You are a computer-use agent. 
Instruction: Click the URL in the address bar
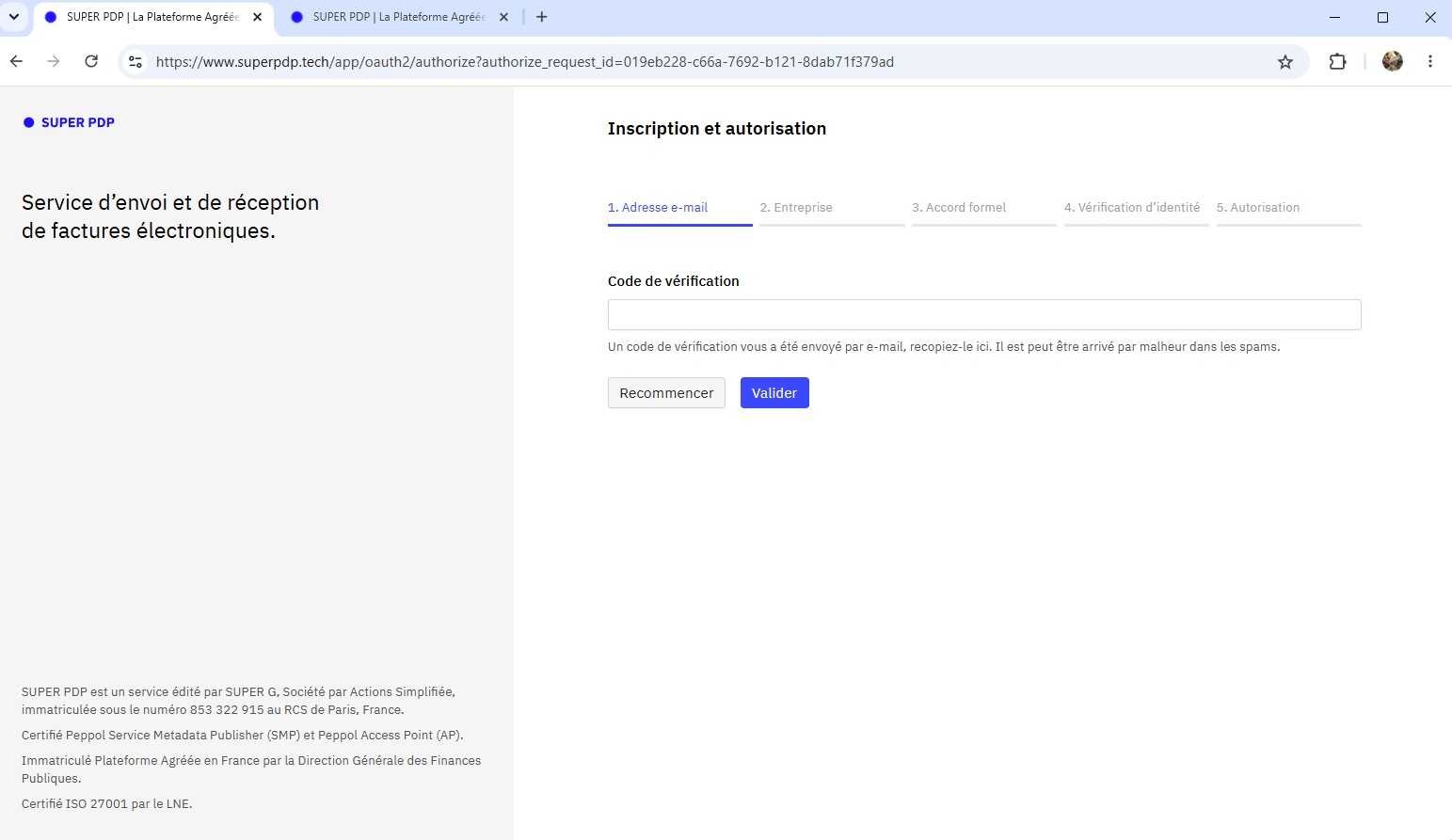[x=525, y=62]
